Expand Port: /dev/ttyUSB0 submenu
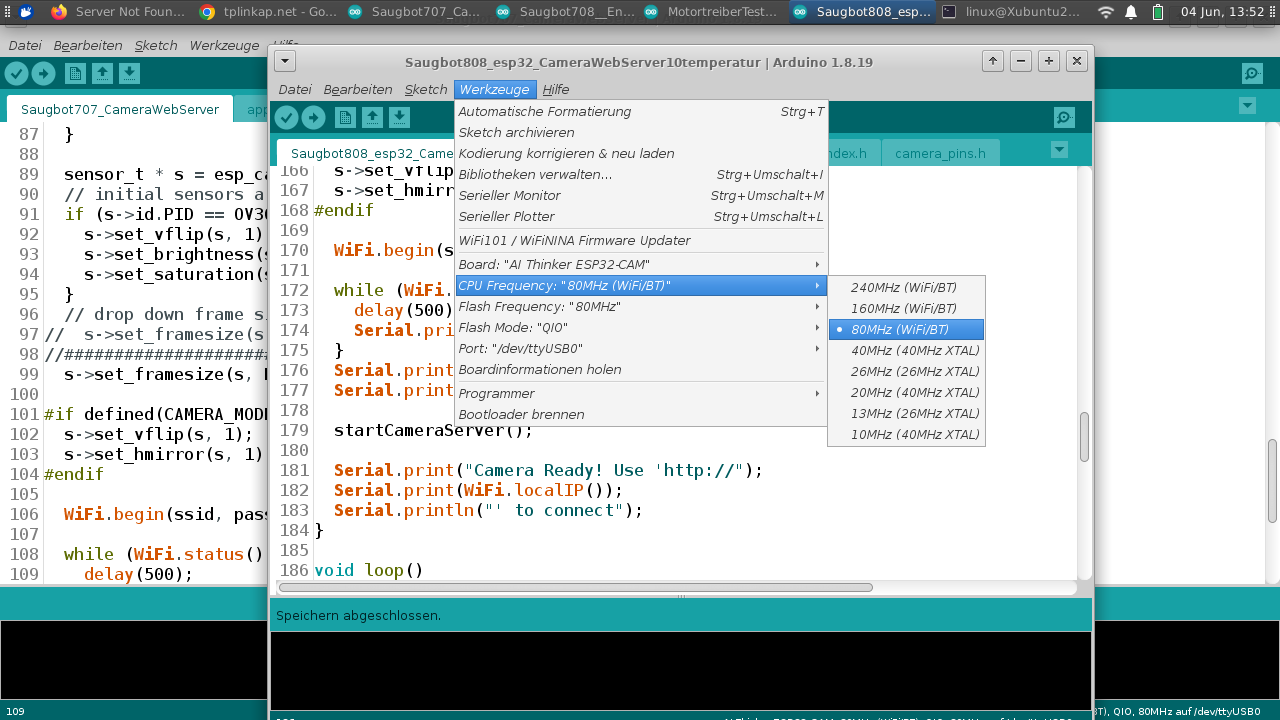The image size is (1280, 720). pos(641,348)
